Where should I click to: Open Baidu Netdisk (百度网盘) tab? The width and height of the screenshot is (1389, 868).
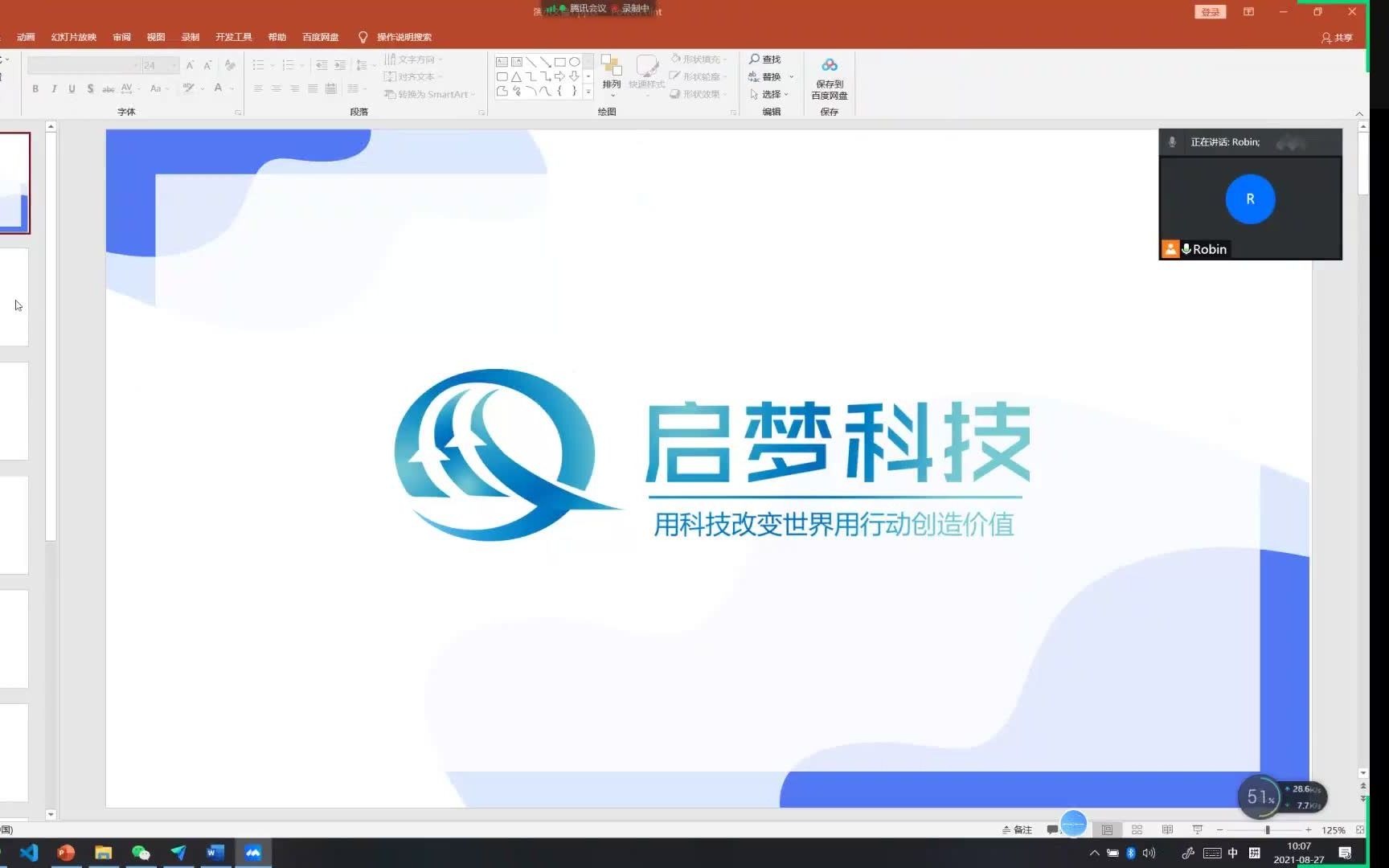tap(320, 37)
